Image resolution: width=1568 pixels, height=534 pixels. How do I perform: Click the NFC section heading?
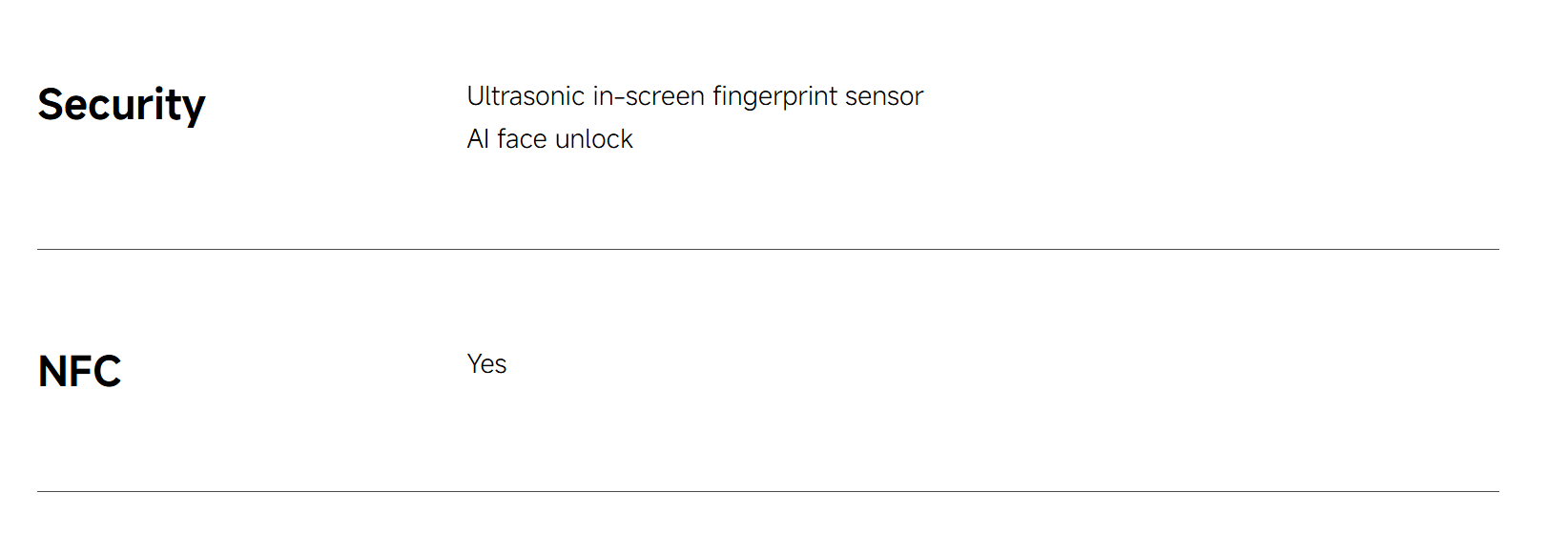(79, 372)
